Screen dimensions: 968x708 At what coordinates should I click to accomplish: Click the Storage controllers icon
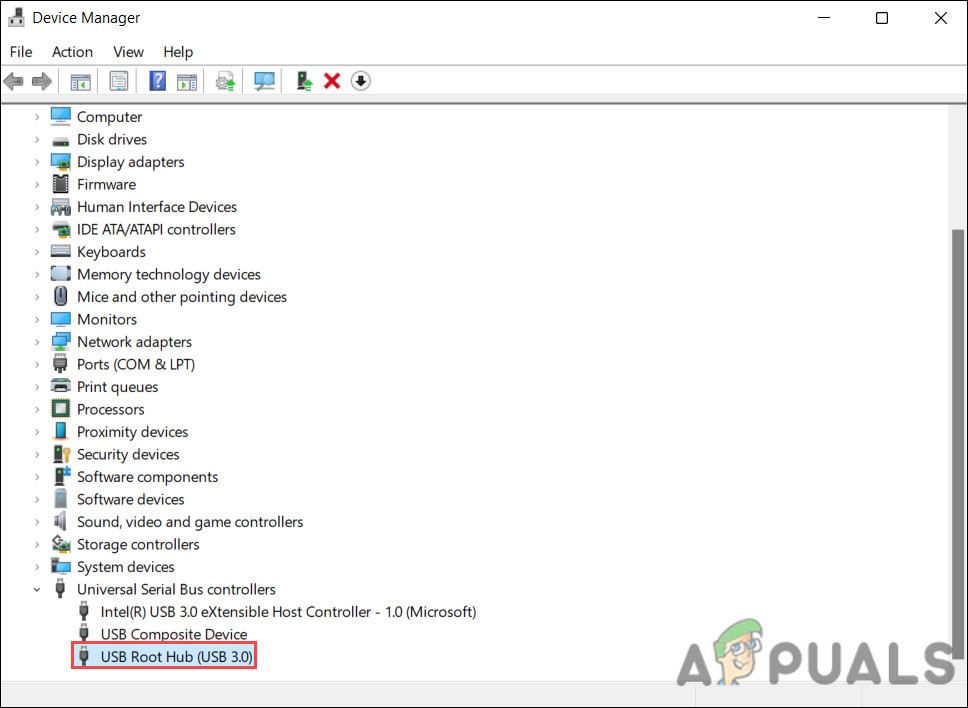pyautogui.click(x=60, y=544)
